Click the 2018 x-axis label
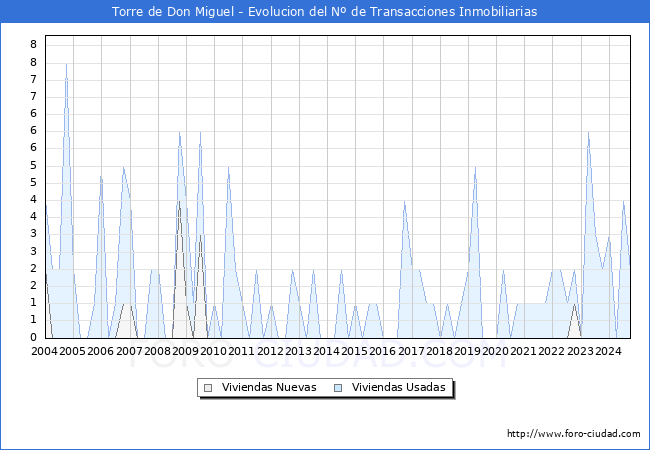This screenshot has height=450, width=650. click(439, 351)
